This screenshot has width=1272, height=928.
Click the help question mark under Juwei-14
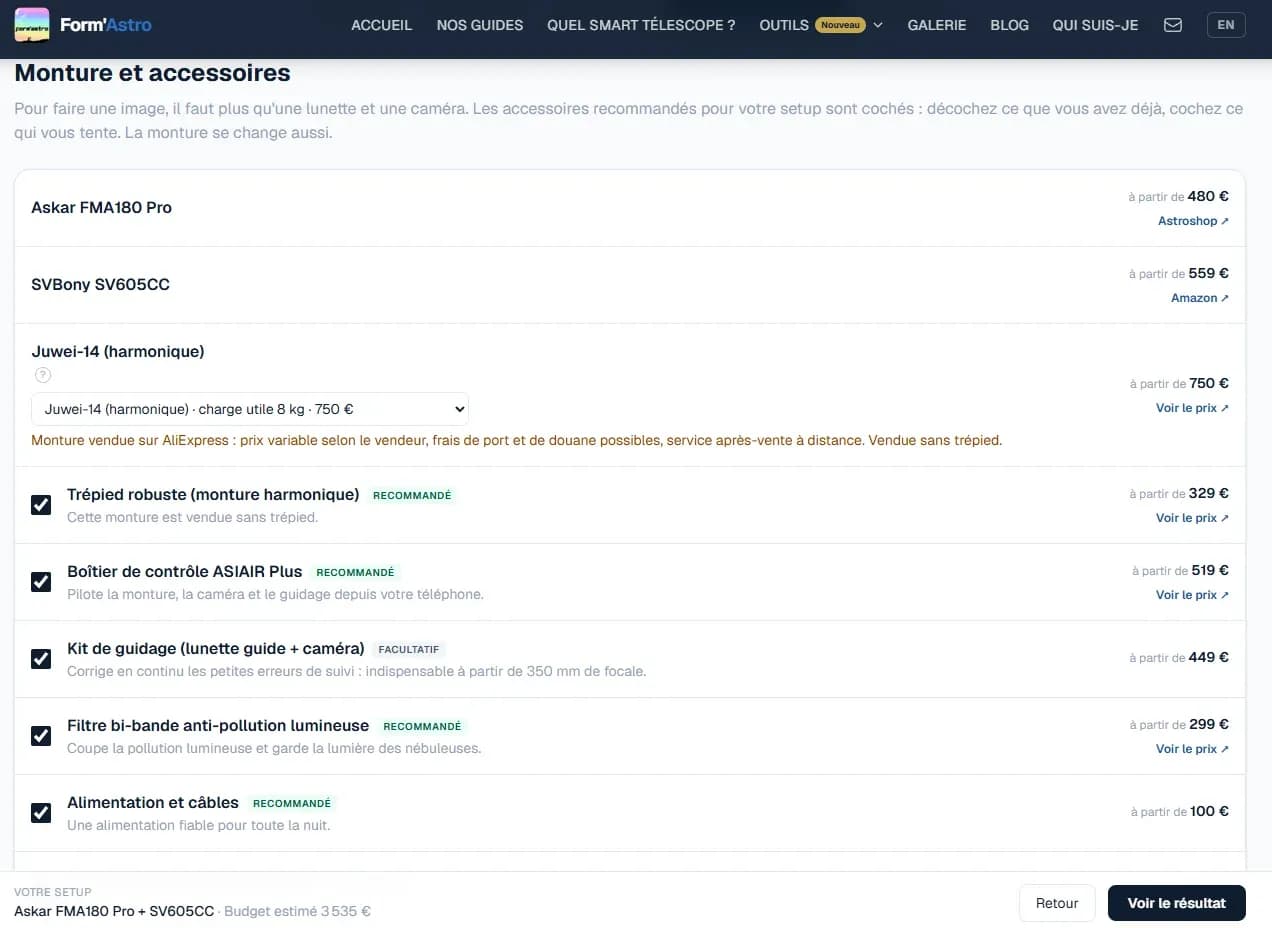pos(43,375)
